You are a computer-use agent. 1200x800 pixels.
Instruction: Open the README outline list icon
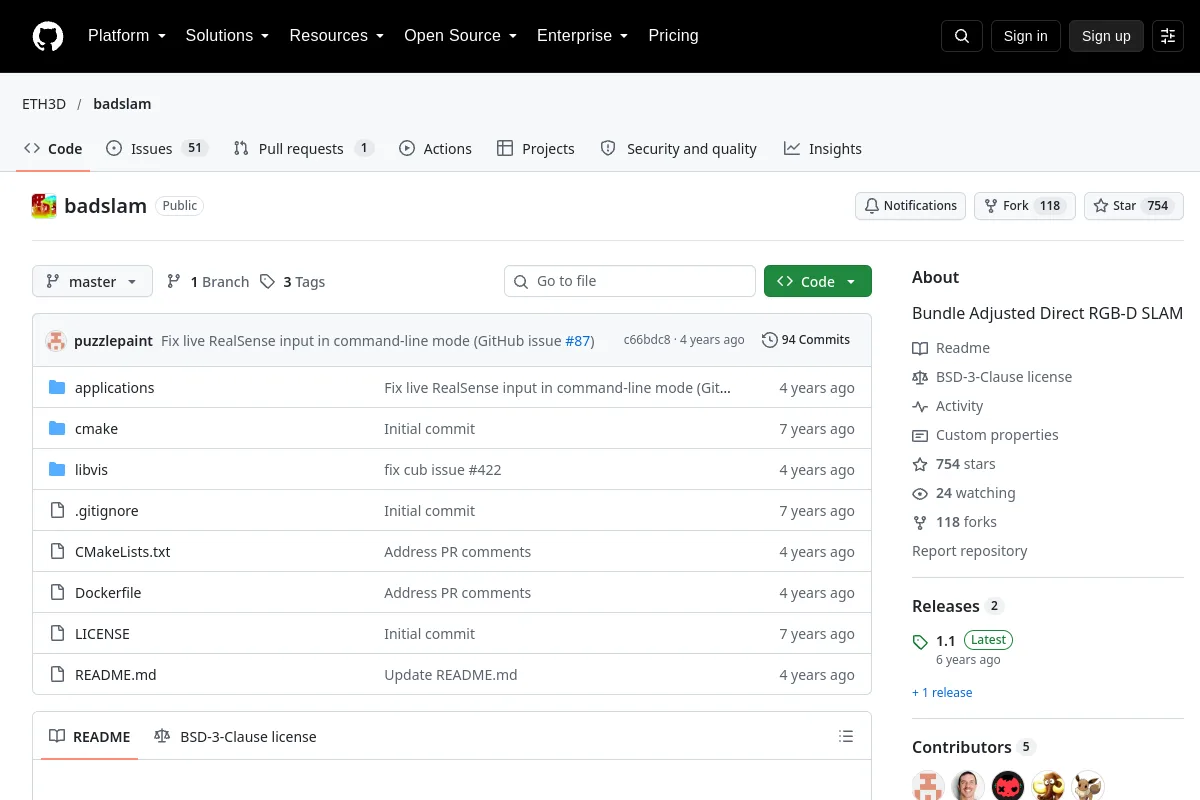(x=846, y=737)
